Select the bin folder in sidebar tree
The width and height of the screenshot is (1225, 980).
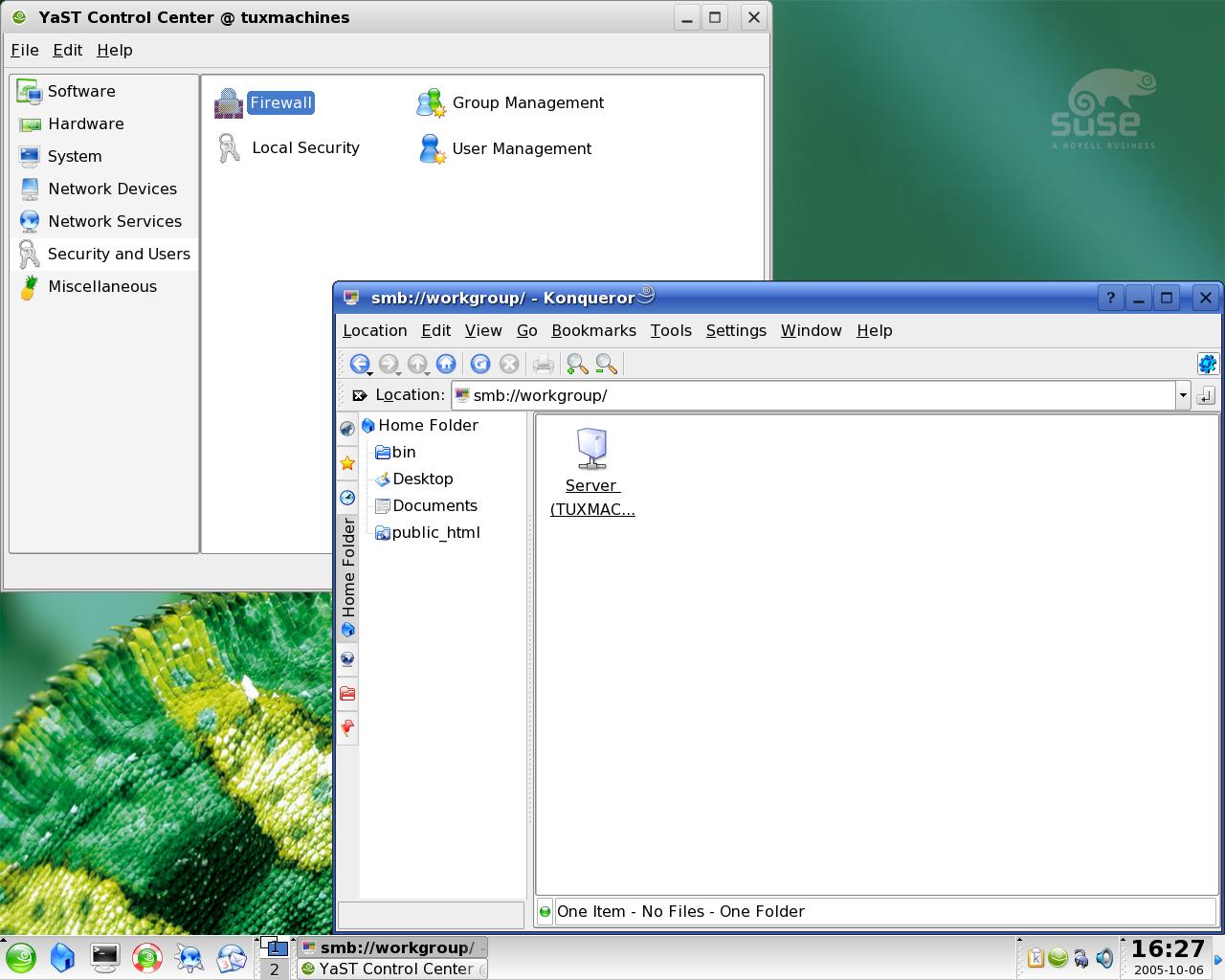pyautogui.click(x=396, y=452)
